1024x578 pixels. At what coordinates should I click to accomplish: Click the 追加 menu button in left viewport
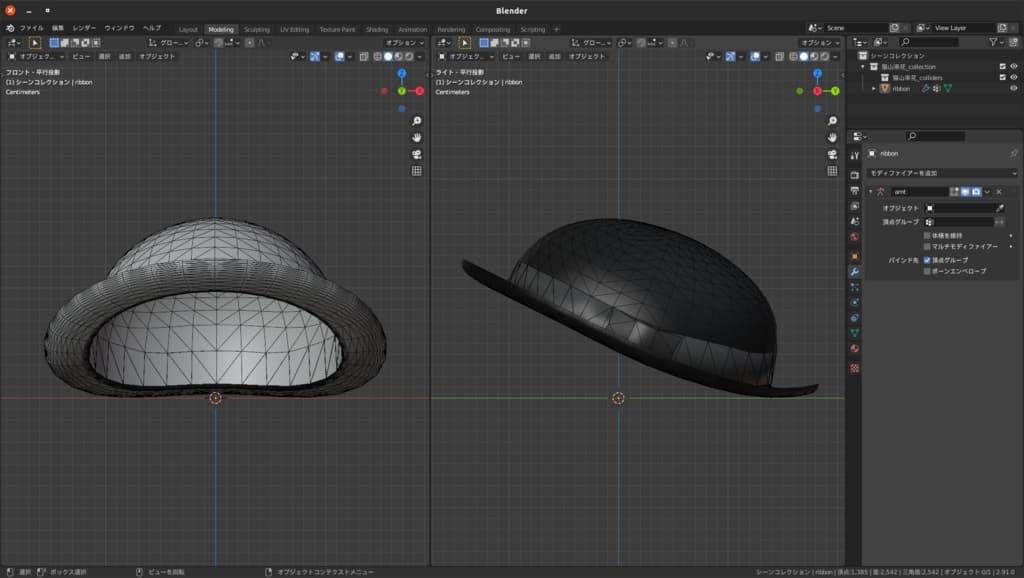tap(124, 57)
